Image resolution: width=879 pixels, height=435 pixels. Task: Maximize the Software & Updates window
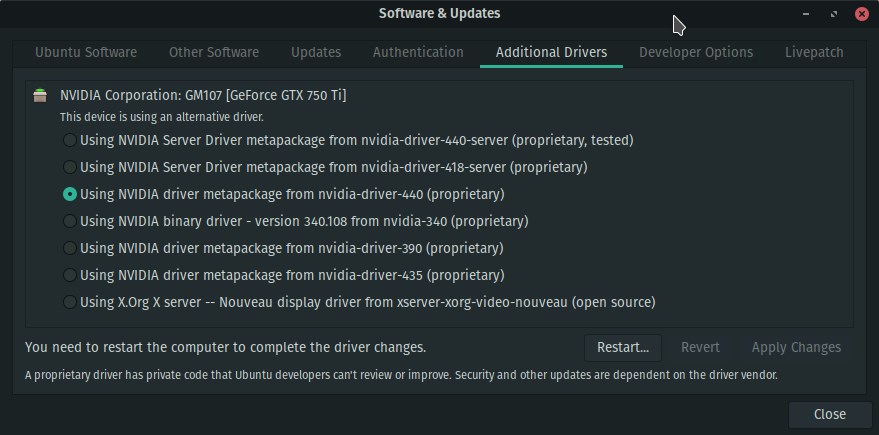click(x=834, y=13)
